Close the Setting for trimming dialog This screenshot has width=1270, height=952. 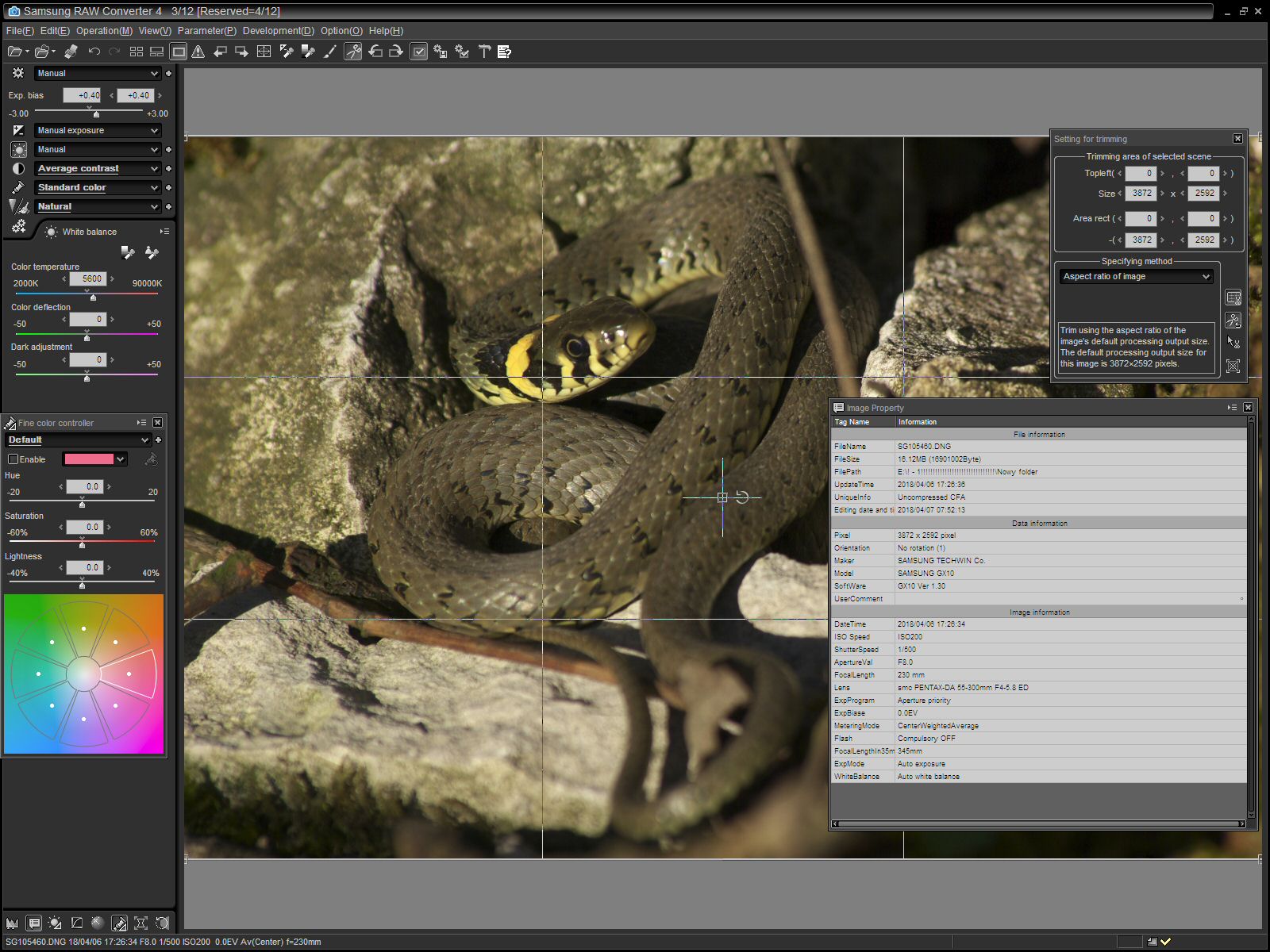pyautogui.click(x=1237, y=139)
